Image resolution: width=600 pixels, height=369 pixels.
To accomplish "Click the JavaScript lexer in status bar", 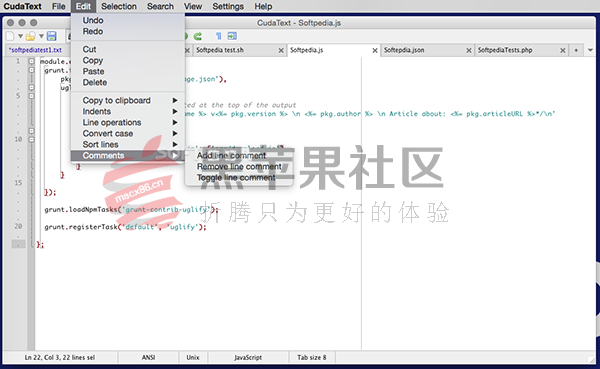I will tap(248, 358).
